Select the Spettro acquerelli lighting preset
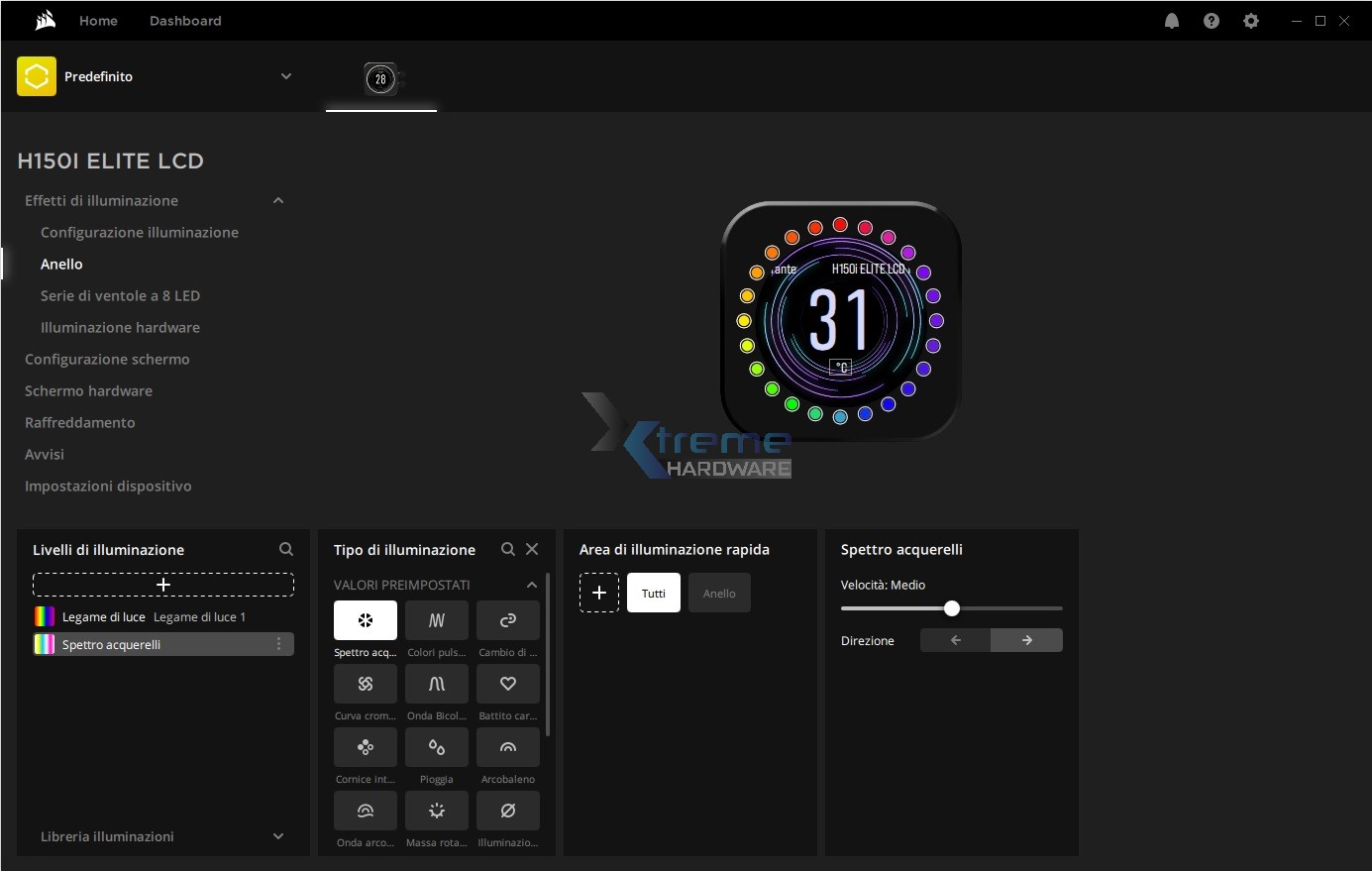Viewport: 1372px width, 871px height. pos(365,620)
